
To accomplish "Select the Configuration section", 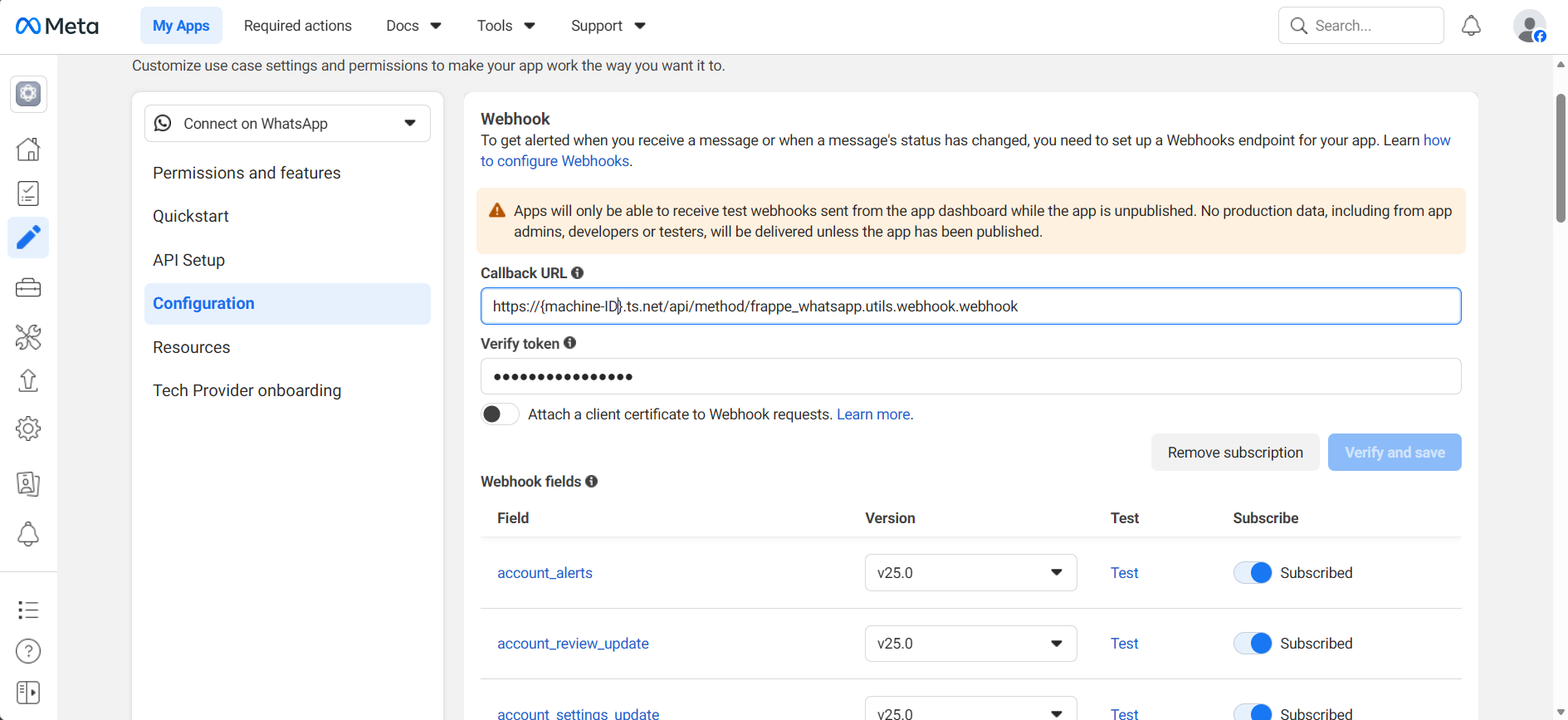I will click(x=287, y=304).
